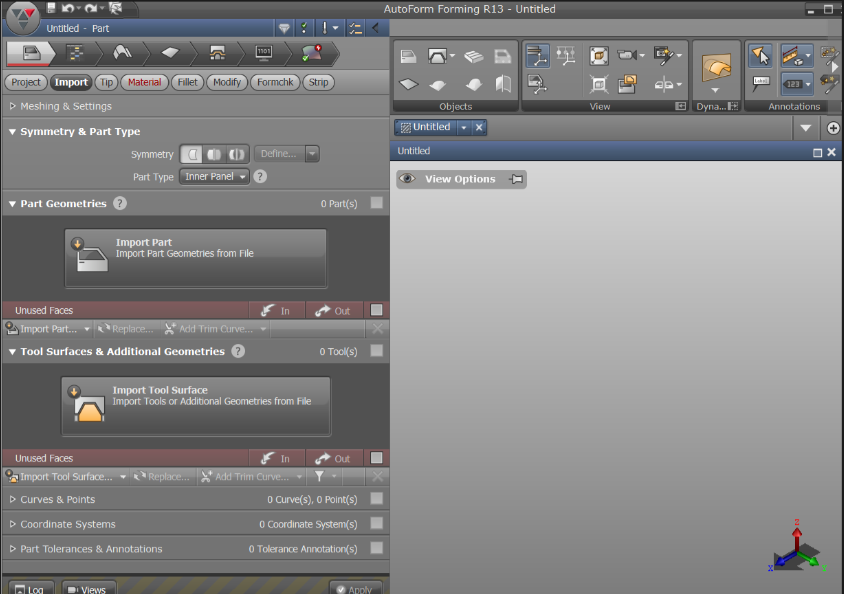This screenshot has height=594, width=844.
Task: Toggle the View Options eye icon
Action: [408, 179]
